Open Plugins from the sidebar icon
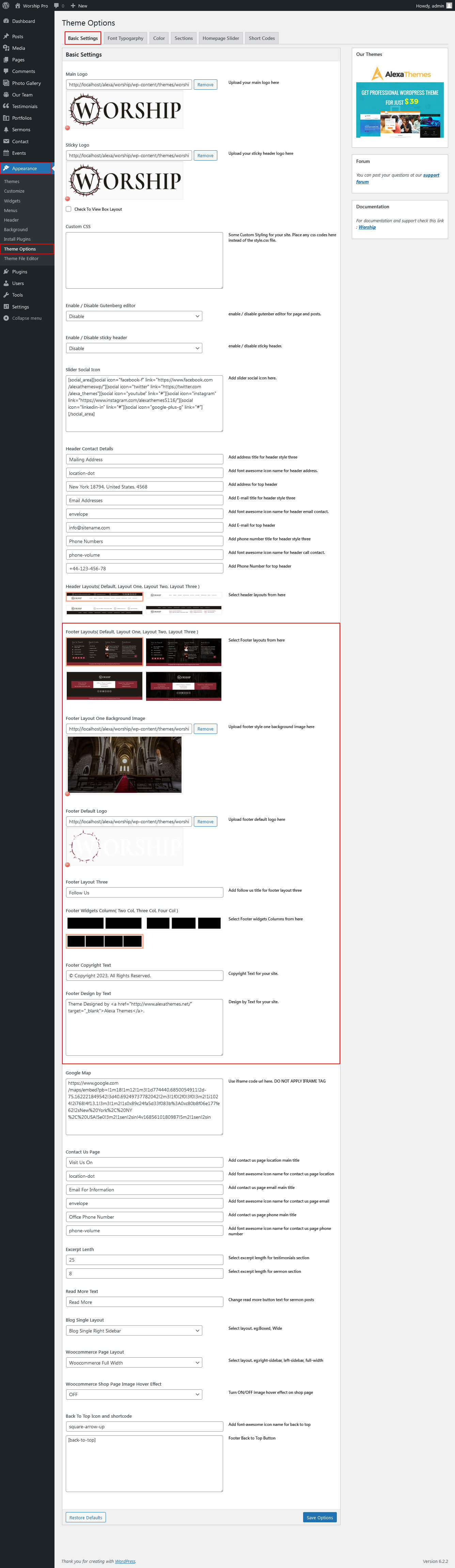Image resolution: width=455 pixels, height=1568 pixels. coord(6,272)
